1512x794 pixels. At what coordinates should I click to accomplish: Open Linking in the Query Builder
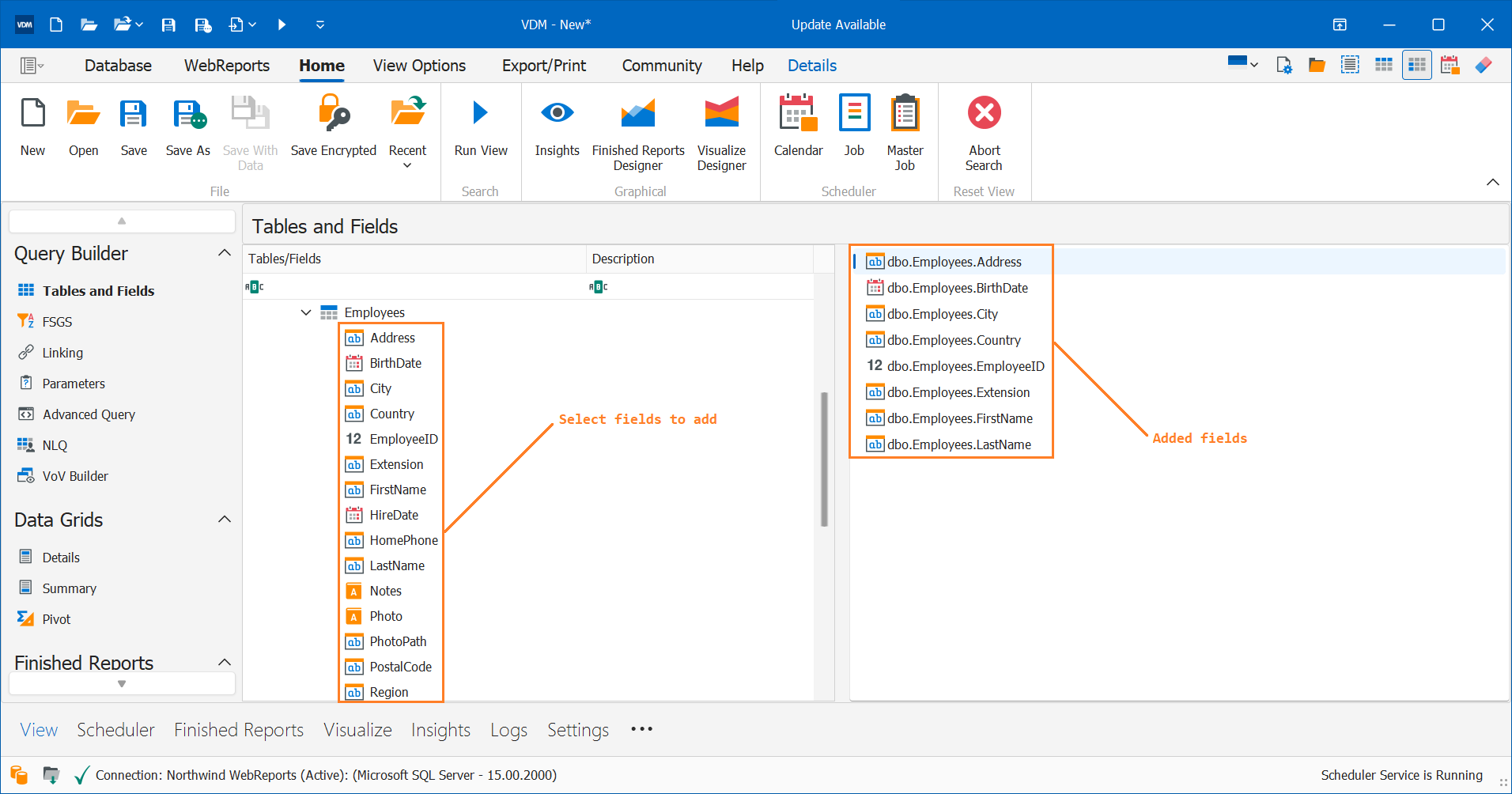tap(62, 353)
